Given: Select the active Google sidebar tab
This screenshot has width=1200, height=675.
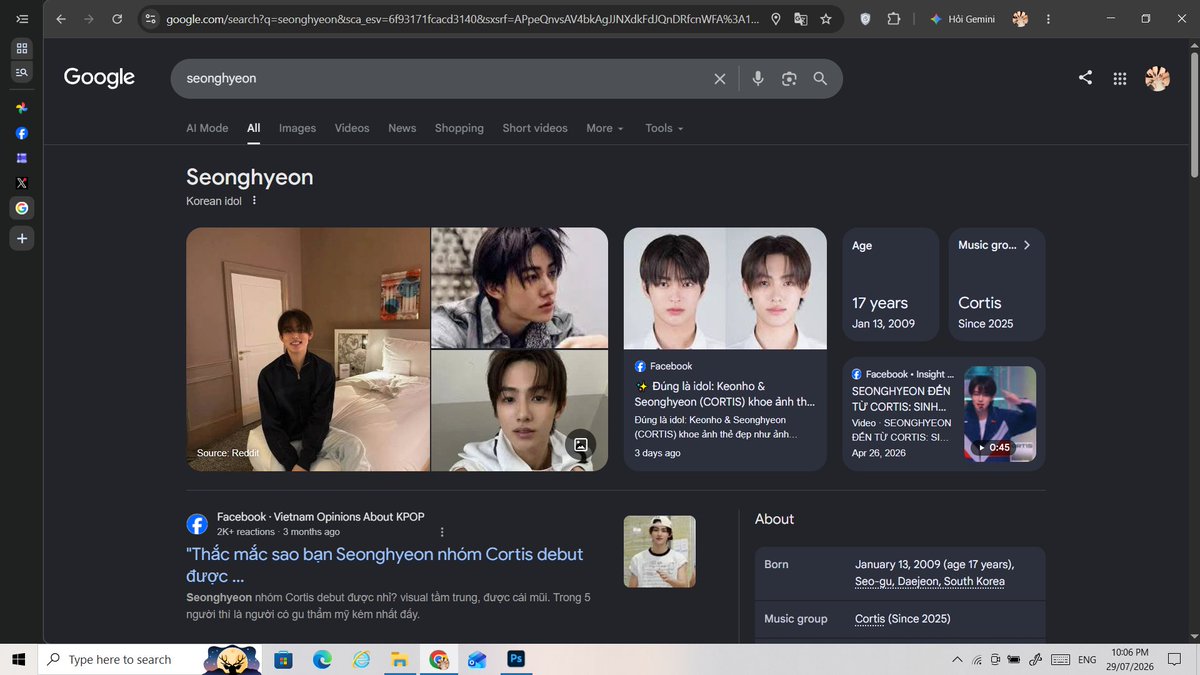Looking at the screenshot, I should pos(22,208).
